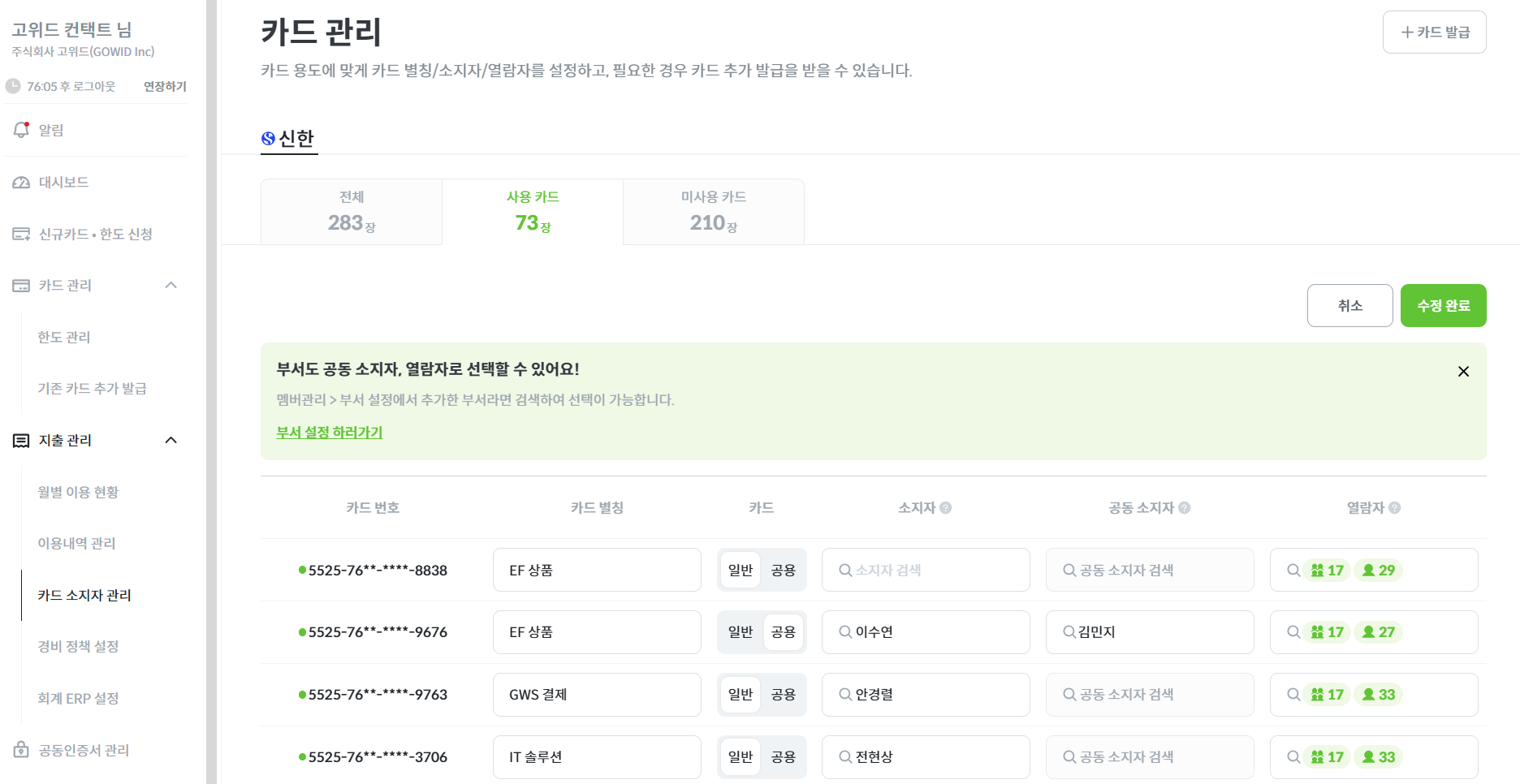Click the notification bell icon

(x=21, y=130)
